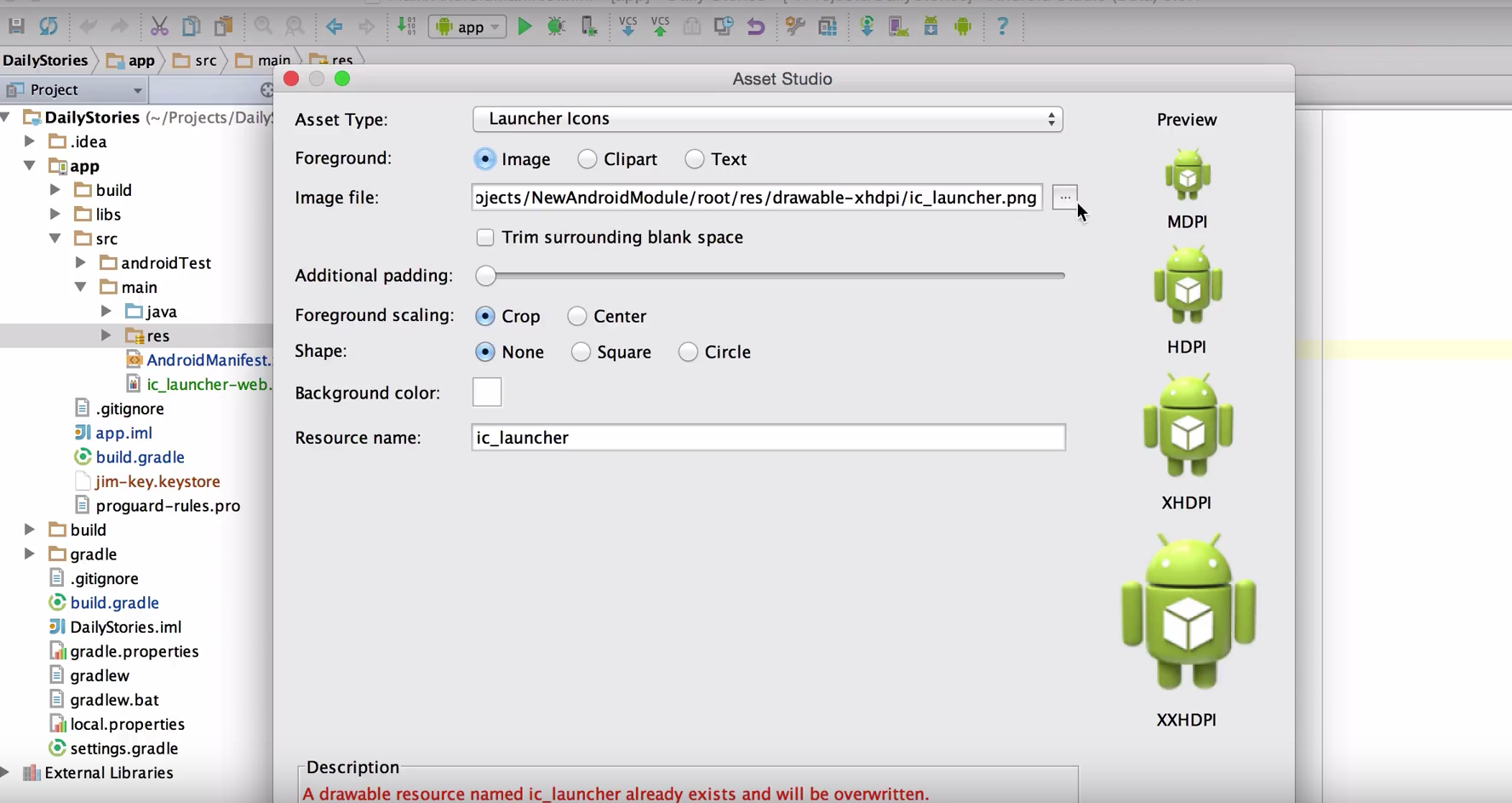
Task: Choose Square shape radio button
Action: [x=581, y=352]
